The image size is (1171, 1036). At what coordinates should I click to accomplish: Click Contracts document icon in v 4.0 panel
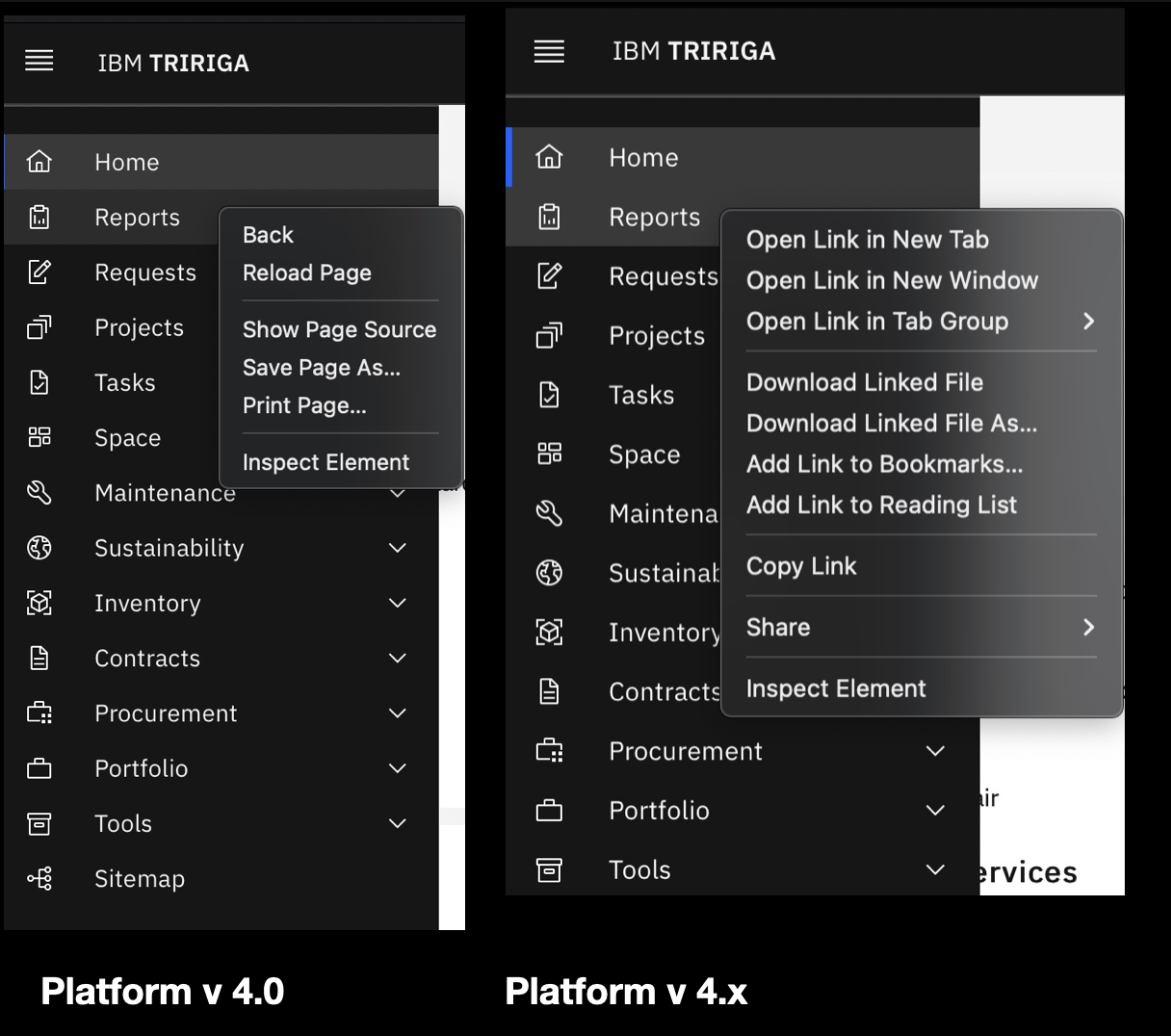pos(39,658)
